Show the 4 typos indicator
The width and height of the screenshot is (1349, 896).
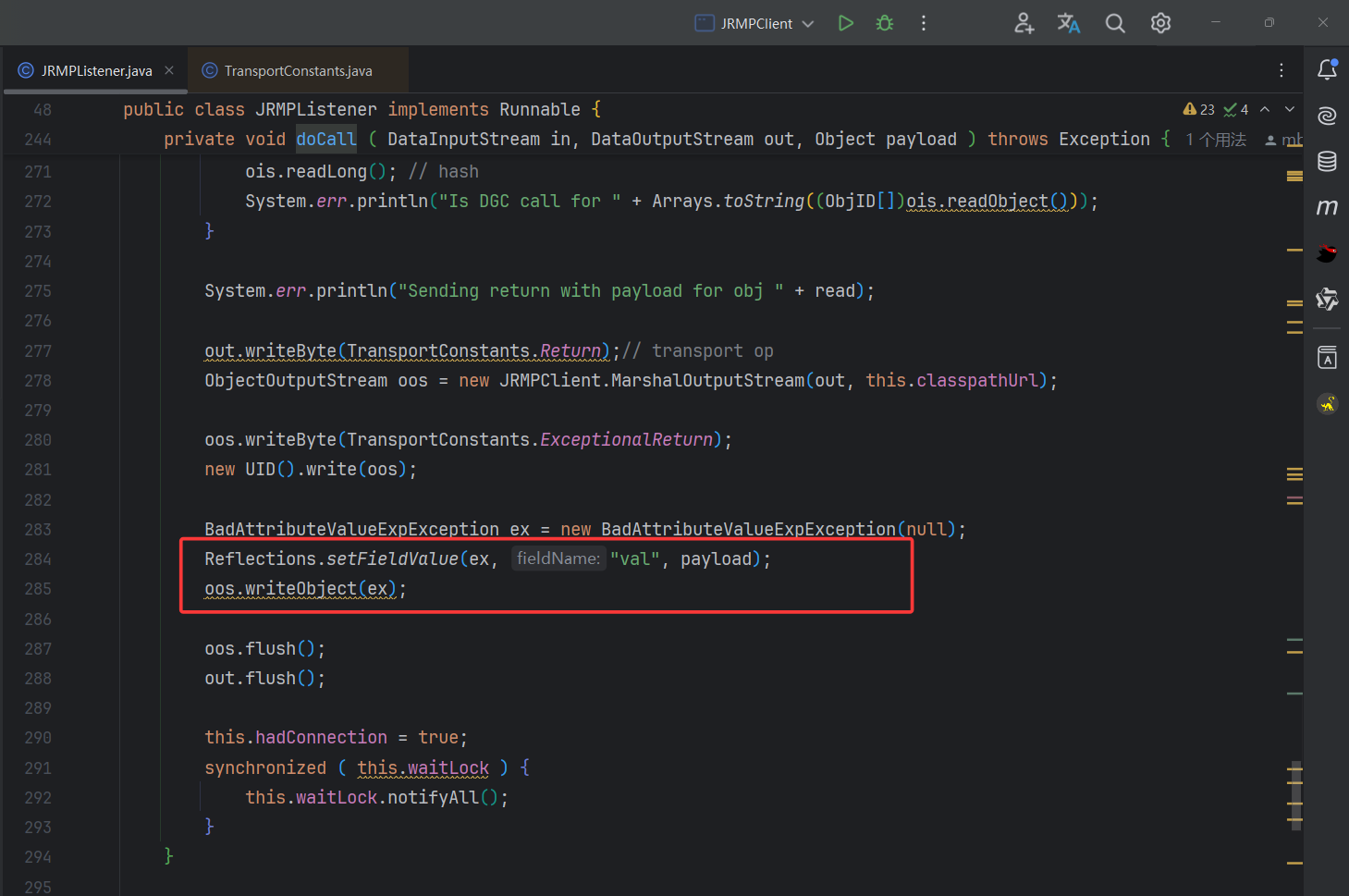(x=1236, y=109)
